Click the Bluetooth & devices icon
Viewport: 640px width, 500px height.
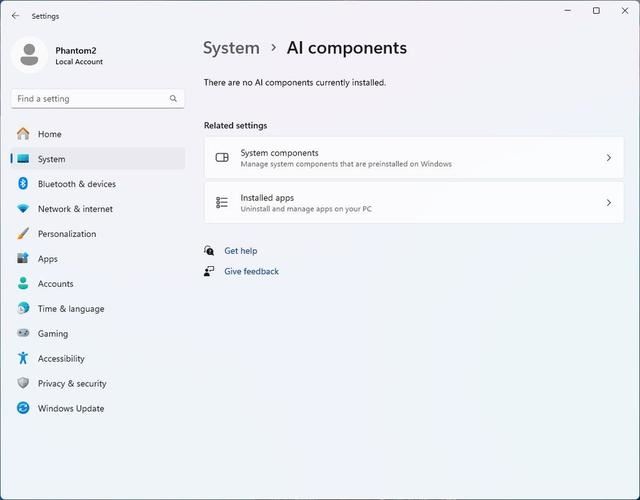pyautogui.click(x=23, y=184)
